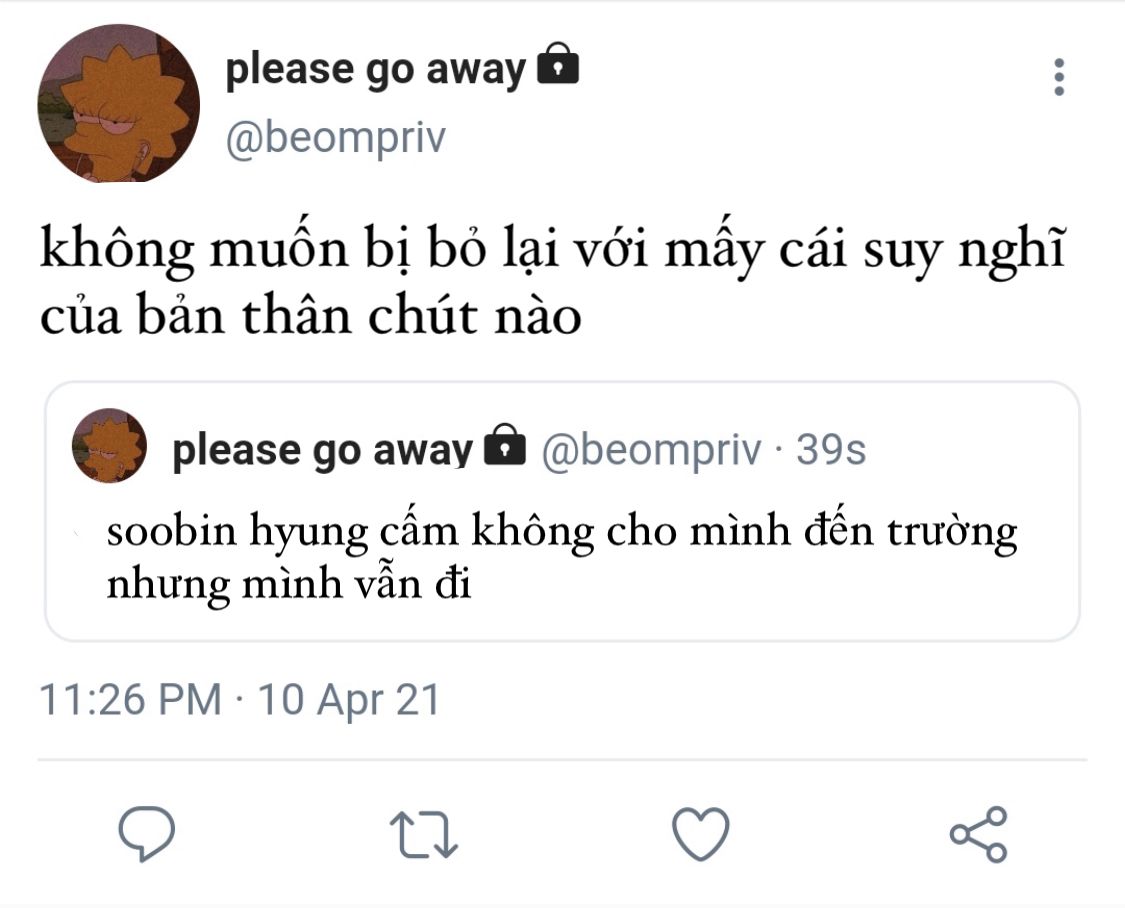Open the large Lisa Simpson profile picture
This screenshot has width=1125, height=908.
click(118, 103)
